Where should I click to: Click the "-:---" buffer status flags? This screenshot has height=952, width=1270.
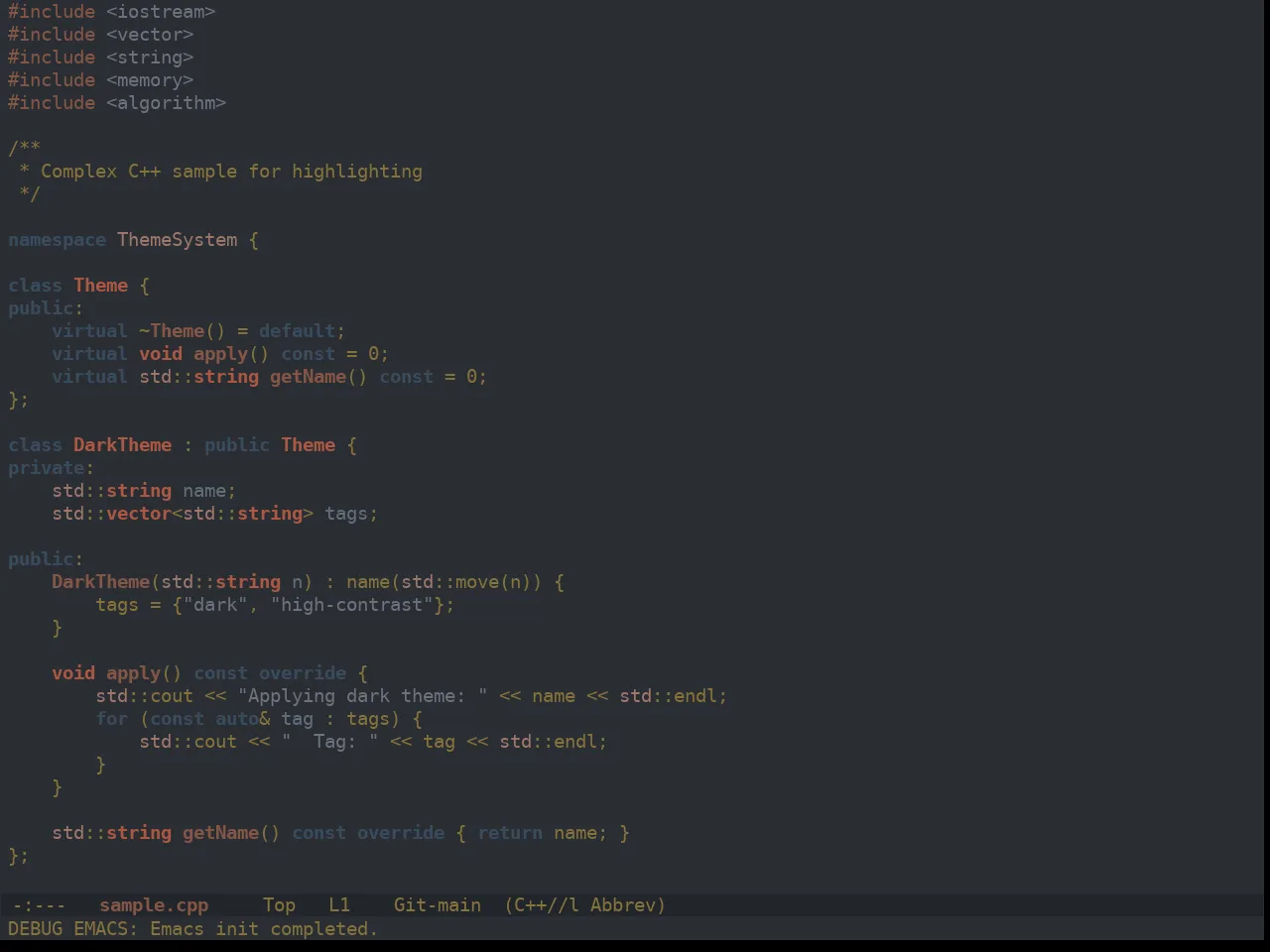[x=39, y=905]
